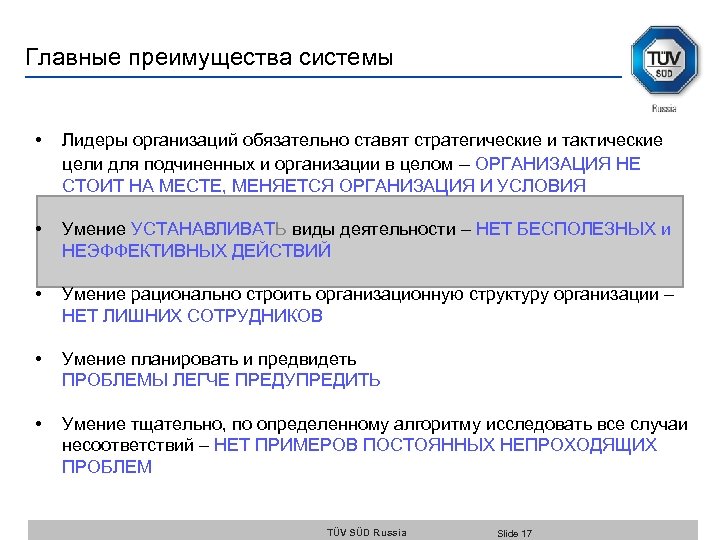Click the blue text 'НЕТ БЕСПОЛЕЗНЫХ и'
This screenshot has width=720, height=540.
tap(573, 229)
